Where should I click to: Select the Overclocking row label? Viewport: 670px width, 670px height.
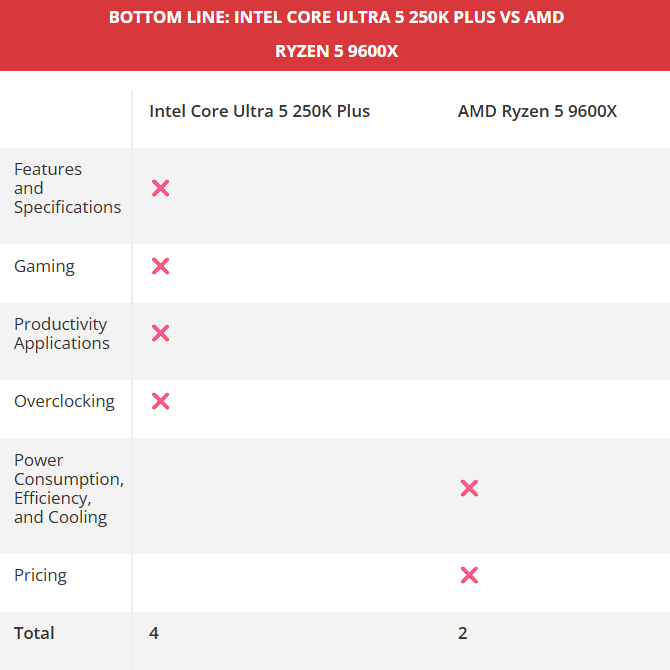[x=64, y=401]
